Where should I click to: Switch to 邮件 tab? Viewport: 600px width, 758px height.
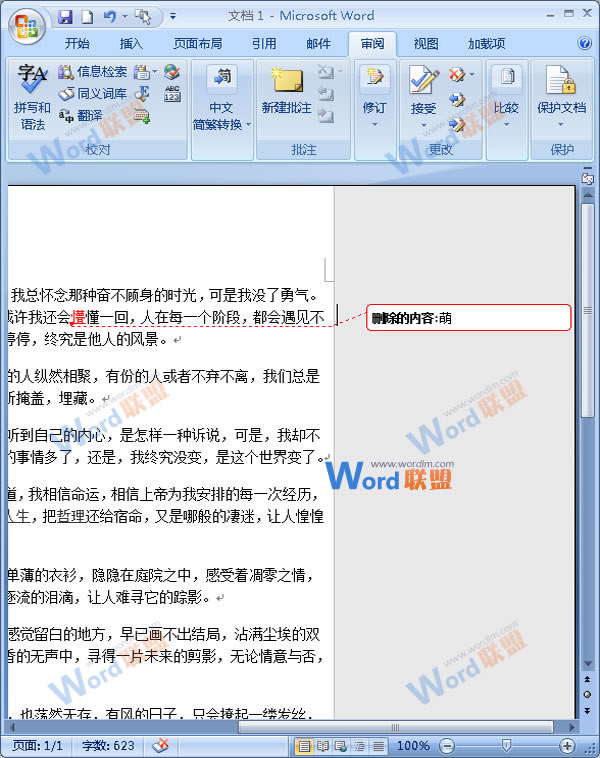tap(319, 44)
